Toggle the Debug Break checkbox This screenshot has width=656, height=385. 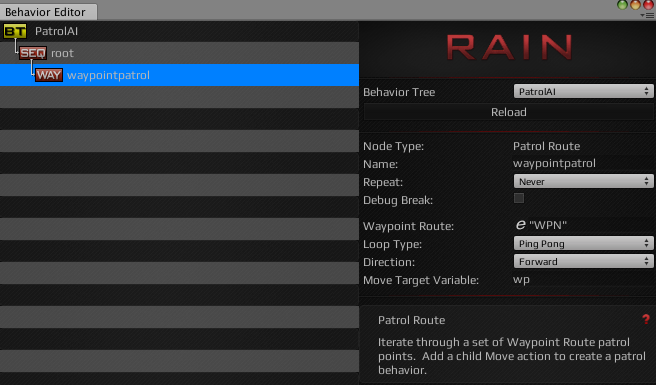tap(519, 198)
